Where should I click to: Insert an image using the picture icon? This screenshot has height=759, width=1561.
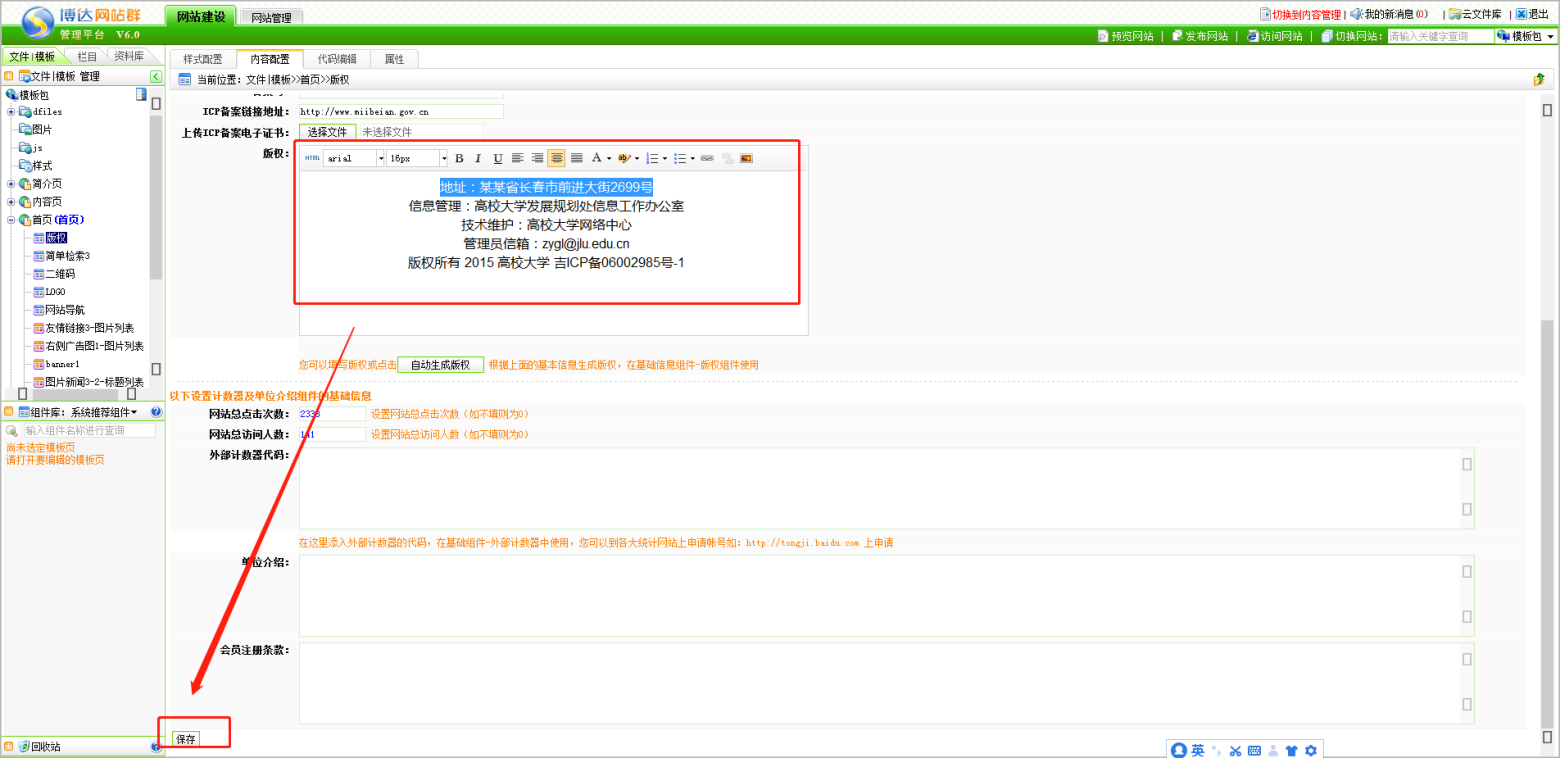pyautogui.click(x=746, y=158)
